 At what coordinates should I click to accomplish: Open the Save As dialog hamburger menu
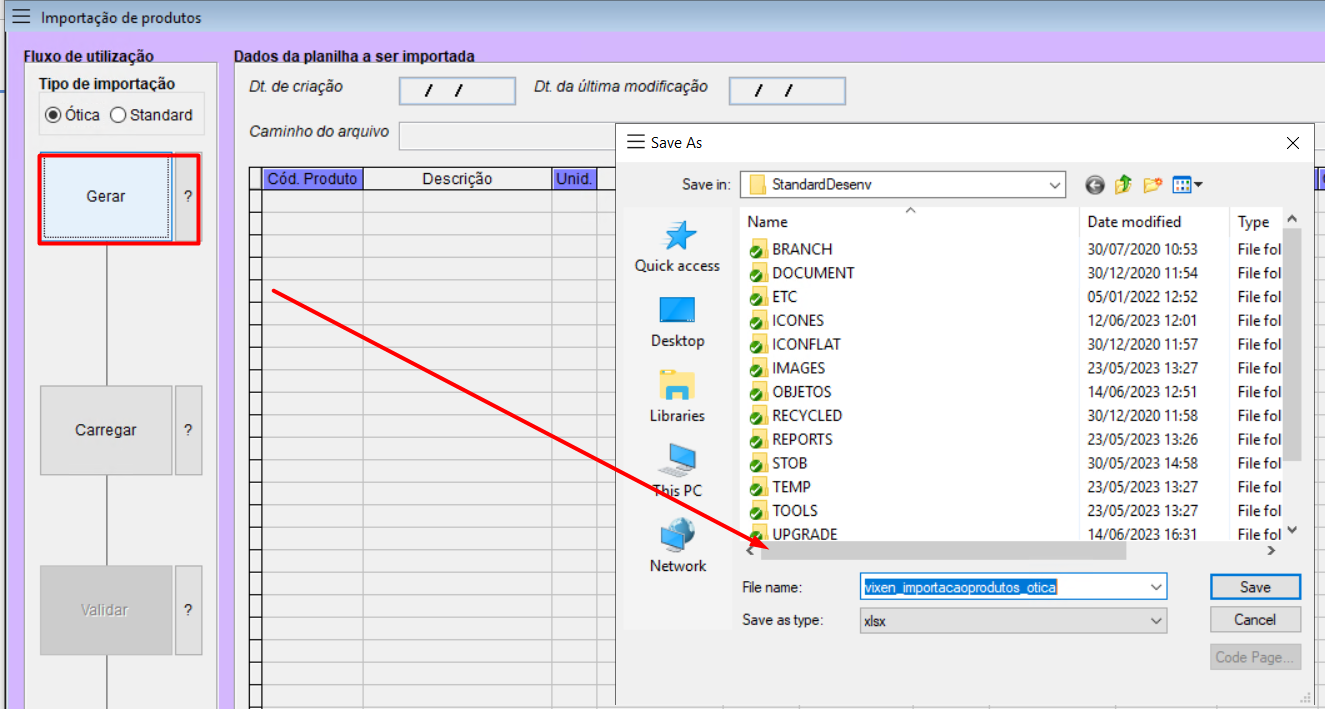tap(635, 143)
